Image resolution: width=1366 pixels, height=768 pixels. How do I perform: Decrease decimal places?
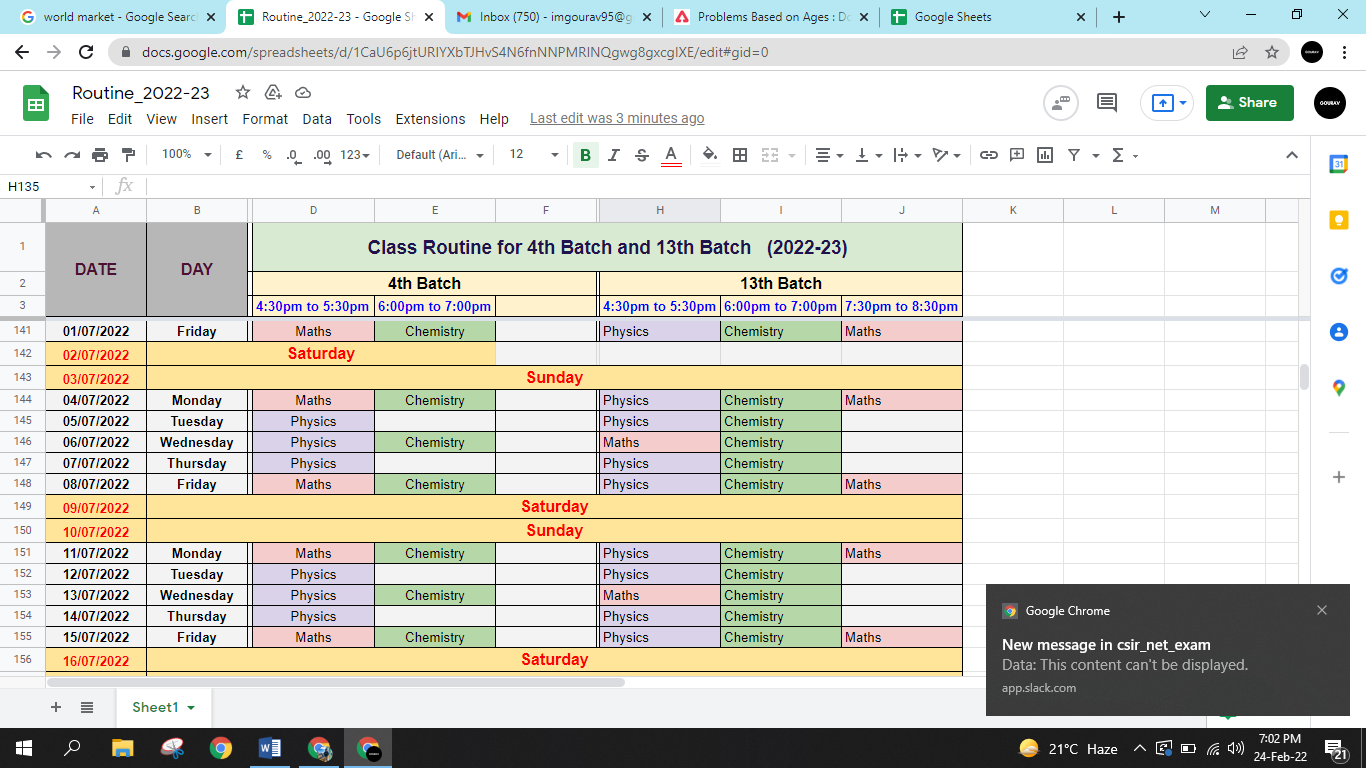(x=293, y=155)
